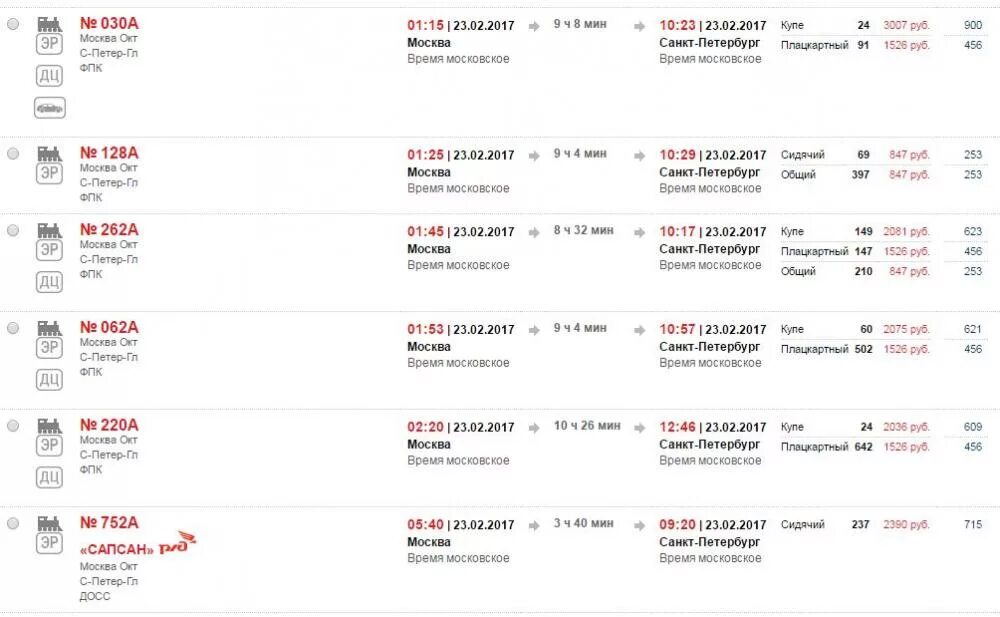The image size is (1000, 617).
Task: Click Сидячий 2390 руб. price for Sapsan
Action: pyautogui.click(x=906, y=524)
